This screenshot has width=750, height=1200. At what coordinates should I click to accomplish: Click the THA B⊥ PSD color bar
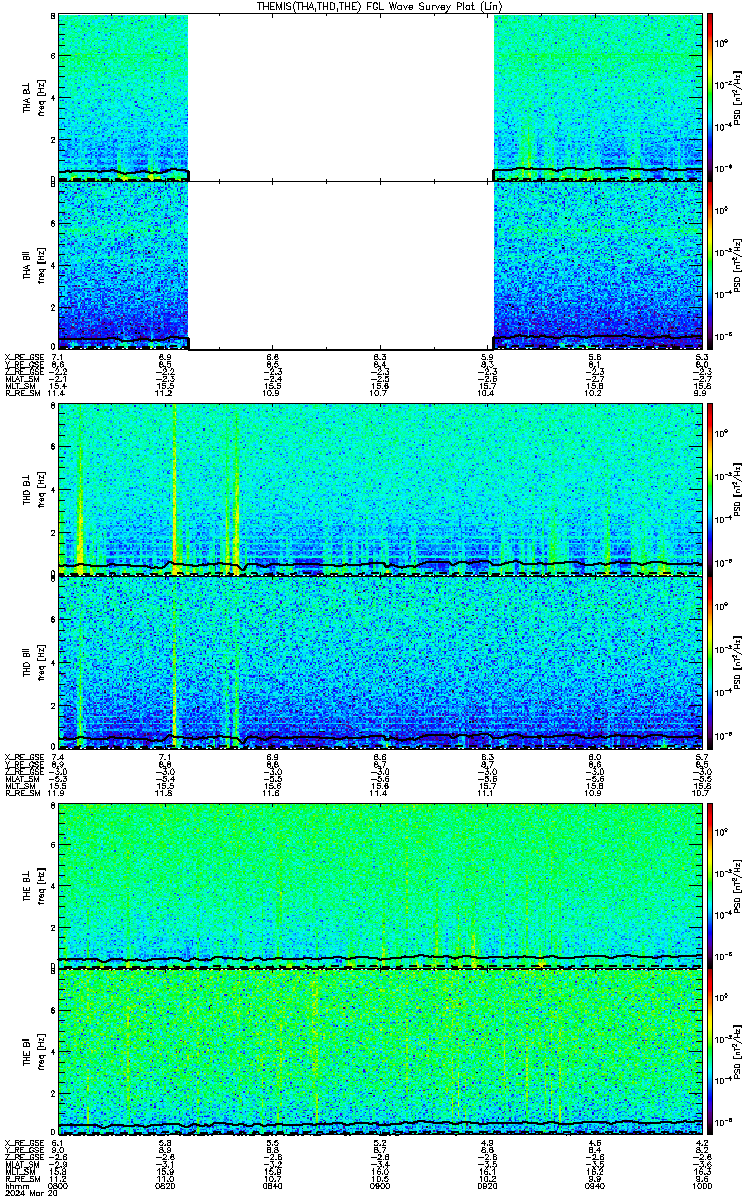click(712, 97)
